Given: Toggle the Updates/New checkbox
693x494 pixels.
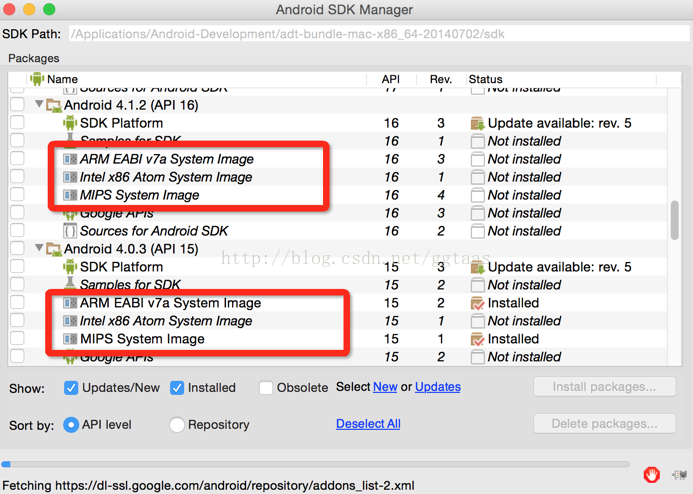Looking at the screenshot, I should click(x=71, y=388).
